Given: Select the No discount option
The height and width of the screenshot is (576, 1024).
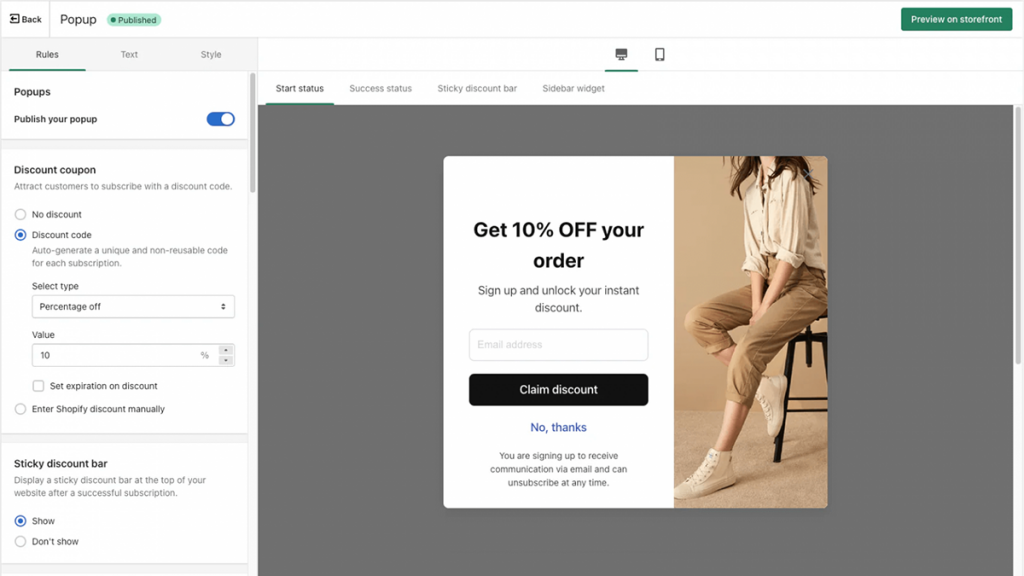Looking at the screenshot, I should 20,214.
